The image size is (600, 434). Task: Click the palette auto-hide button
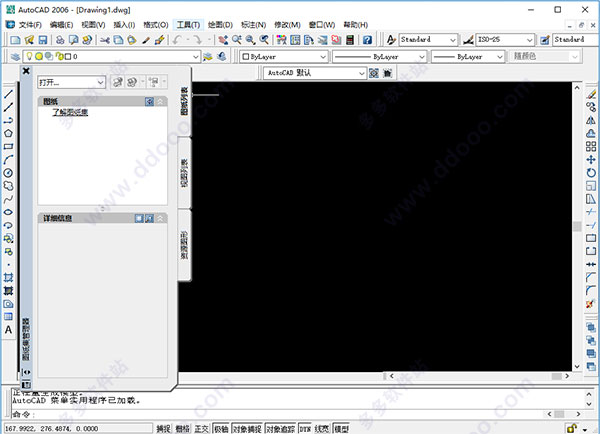pyautogui.click(x=26, y=372)
